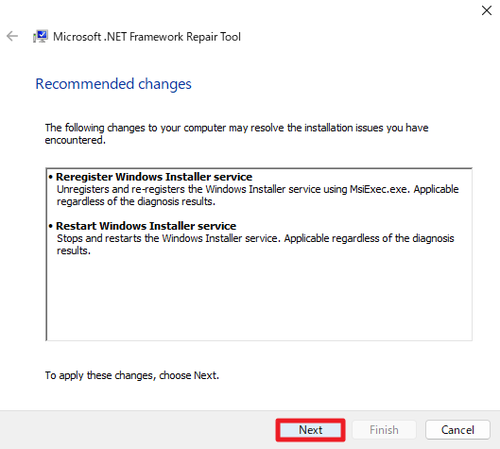Click the Cancel button
The image size is (500, 449).
458,430
